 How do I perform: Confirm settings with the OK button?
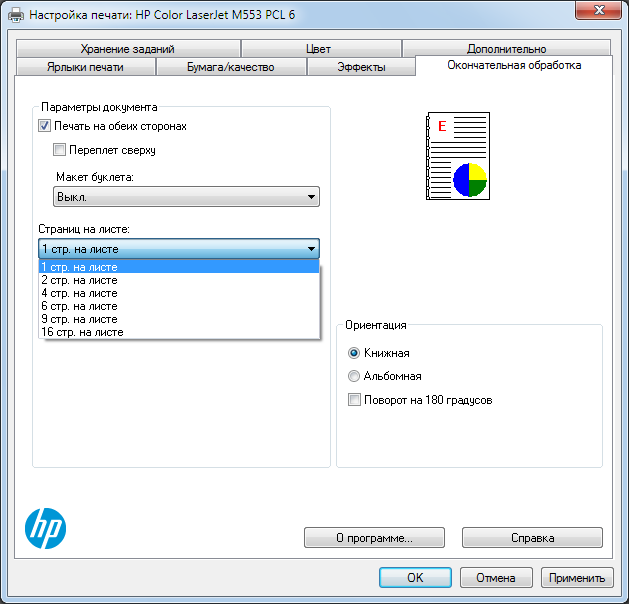coord(415,577)
